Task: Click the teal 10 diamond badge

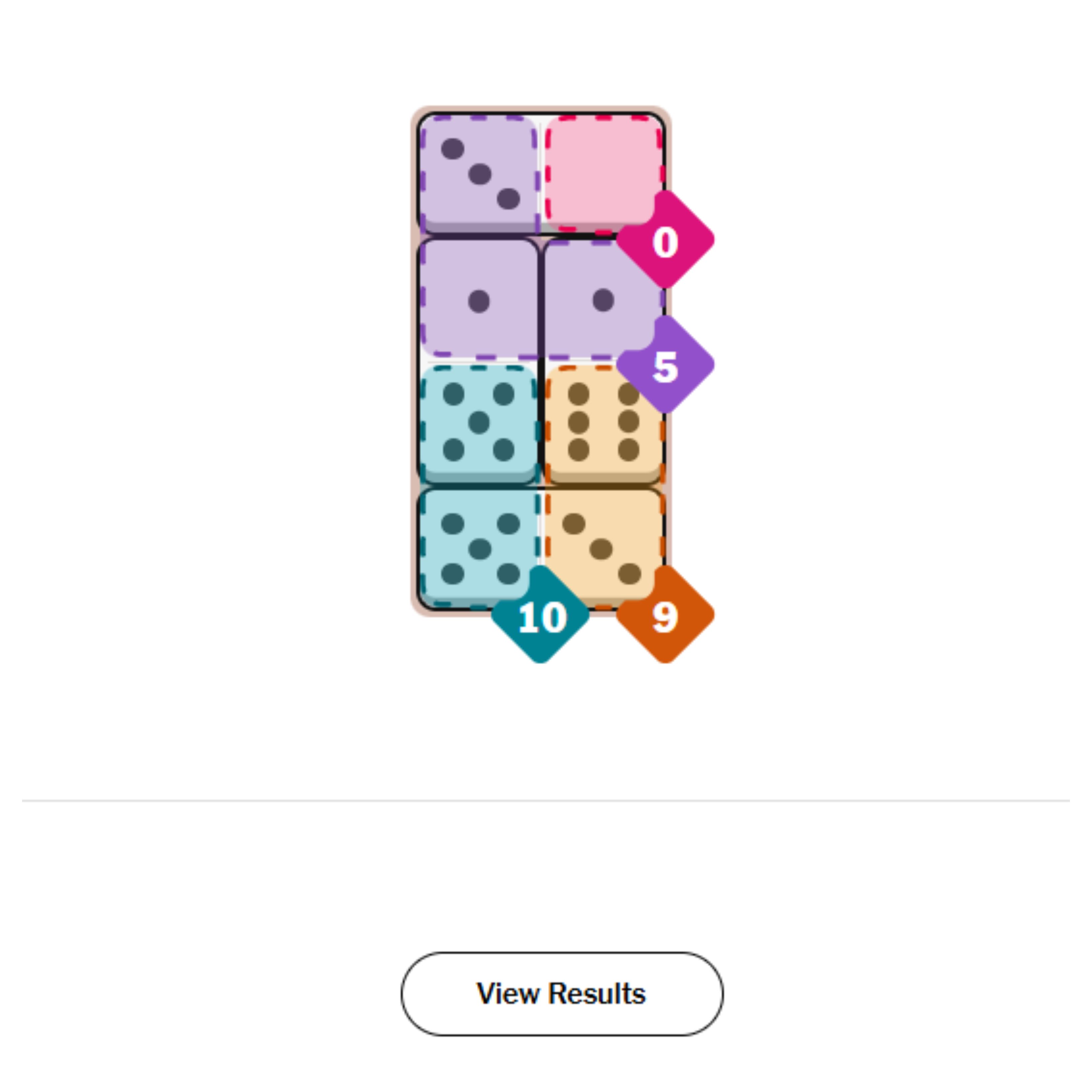Action: (x=540, y=616)
